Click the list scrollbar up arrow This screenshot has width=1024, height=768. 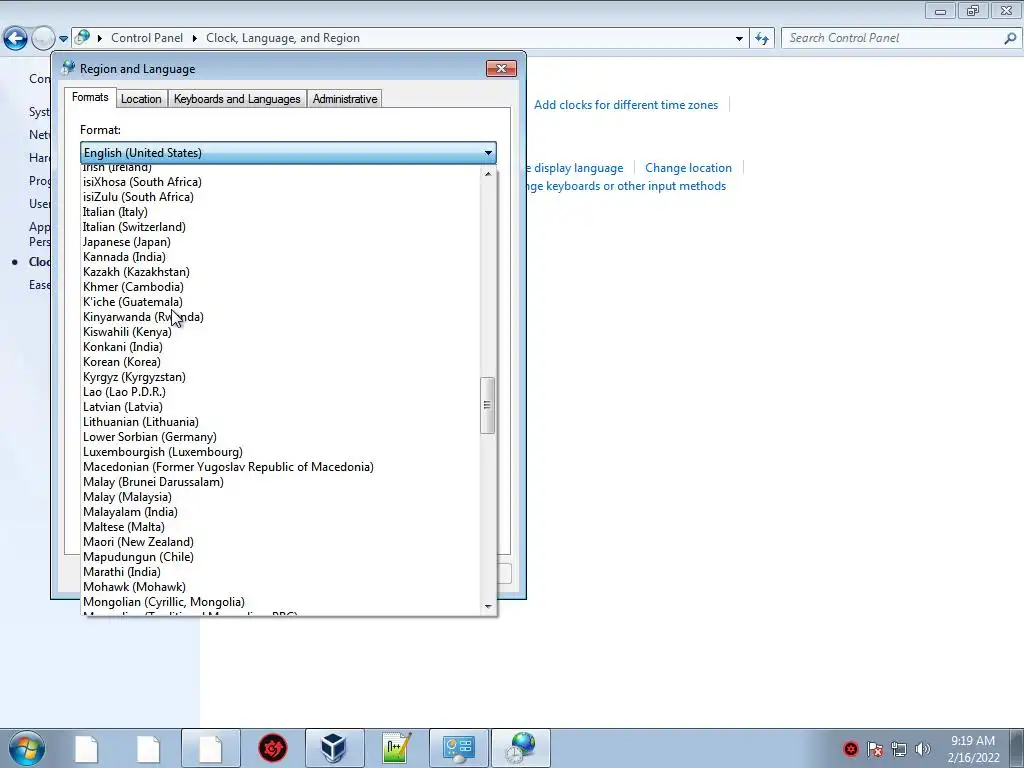[488, 174]
